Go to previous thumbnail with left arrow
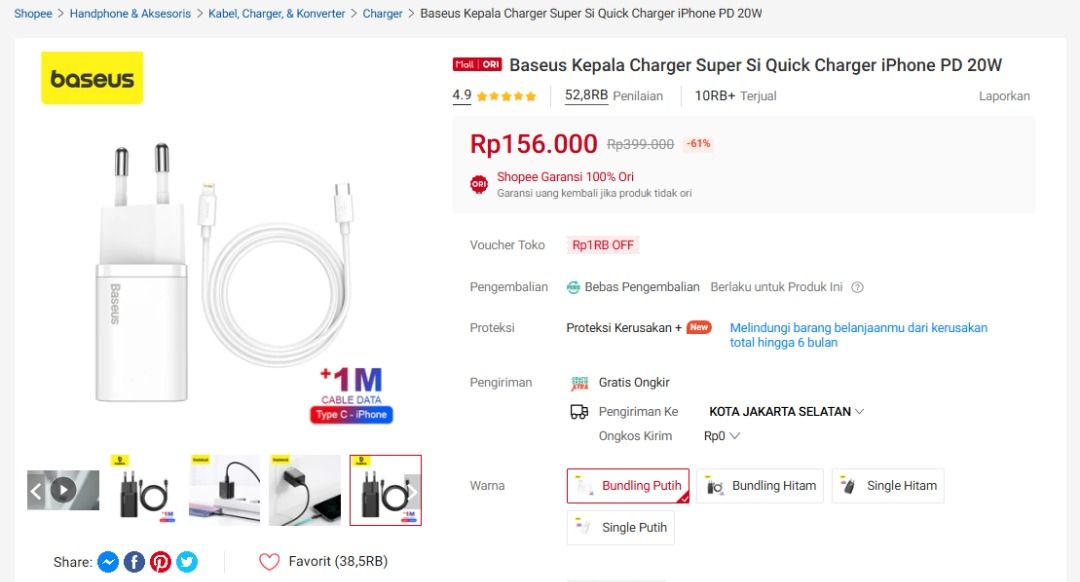The image size is (1080, 582). [36, 490]
